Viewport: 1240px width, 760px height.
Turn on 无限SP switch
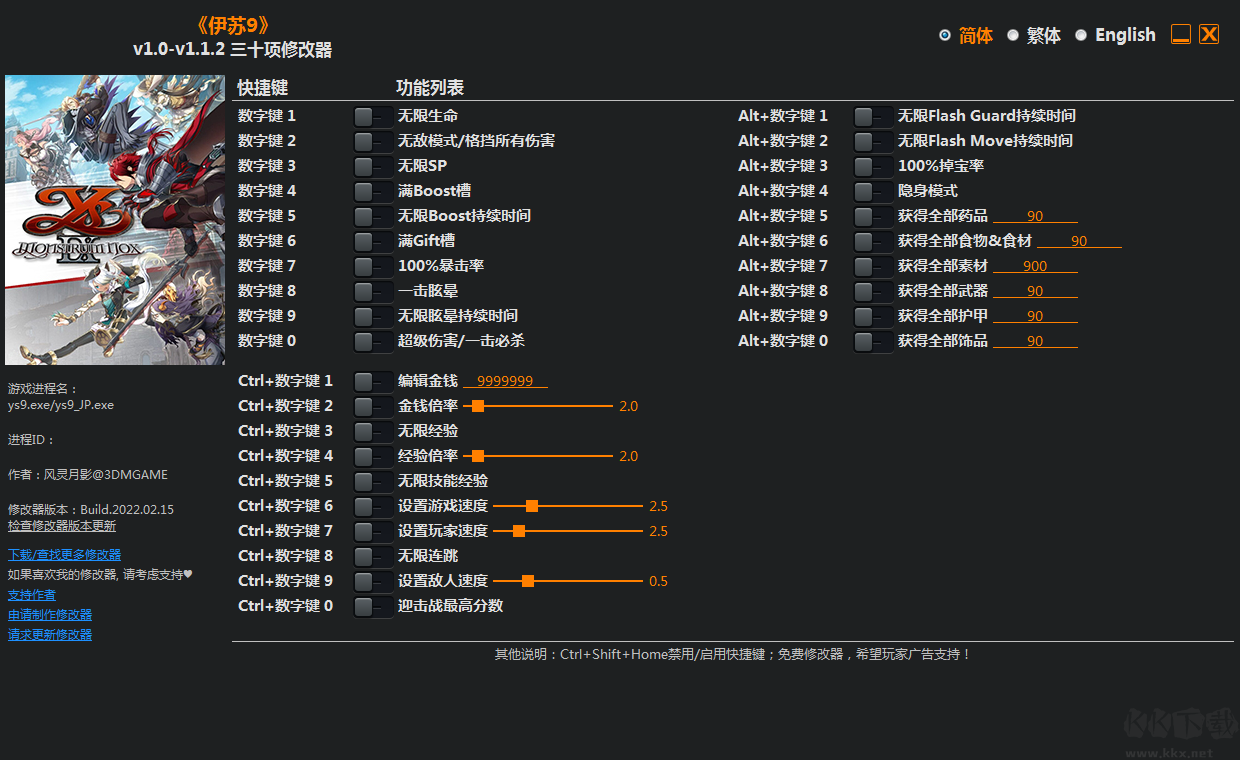coord(373,167)
